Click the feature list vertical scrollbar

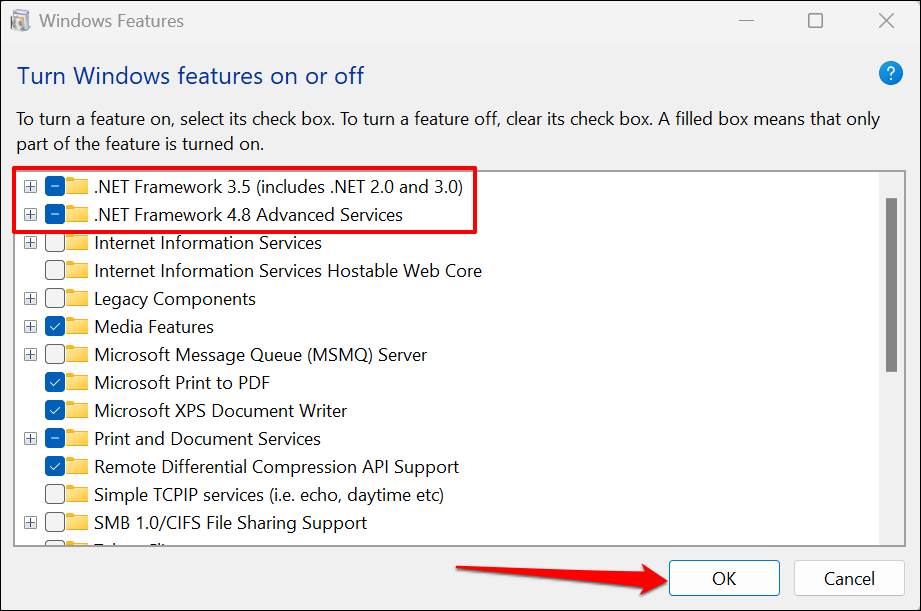point(892,285)
